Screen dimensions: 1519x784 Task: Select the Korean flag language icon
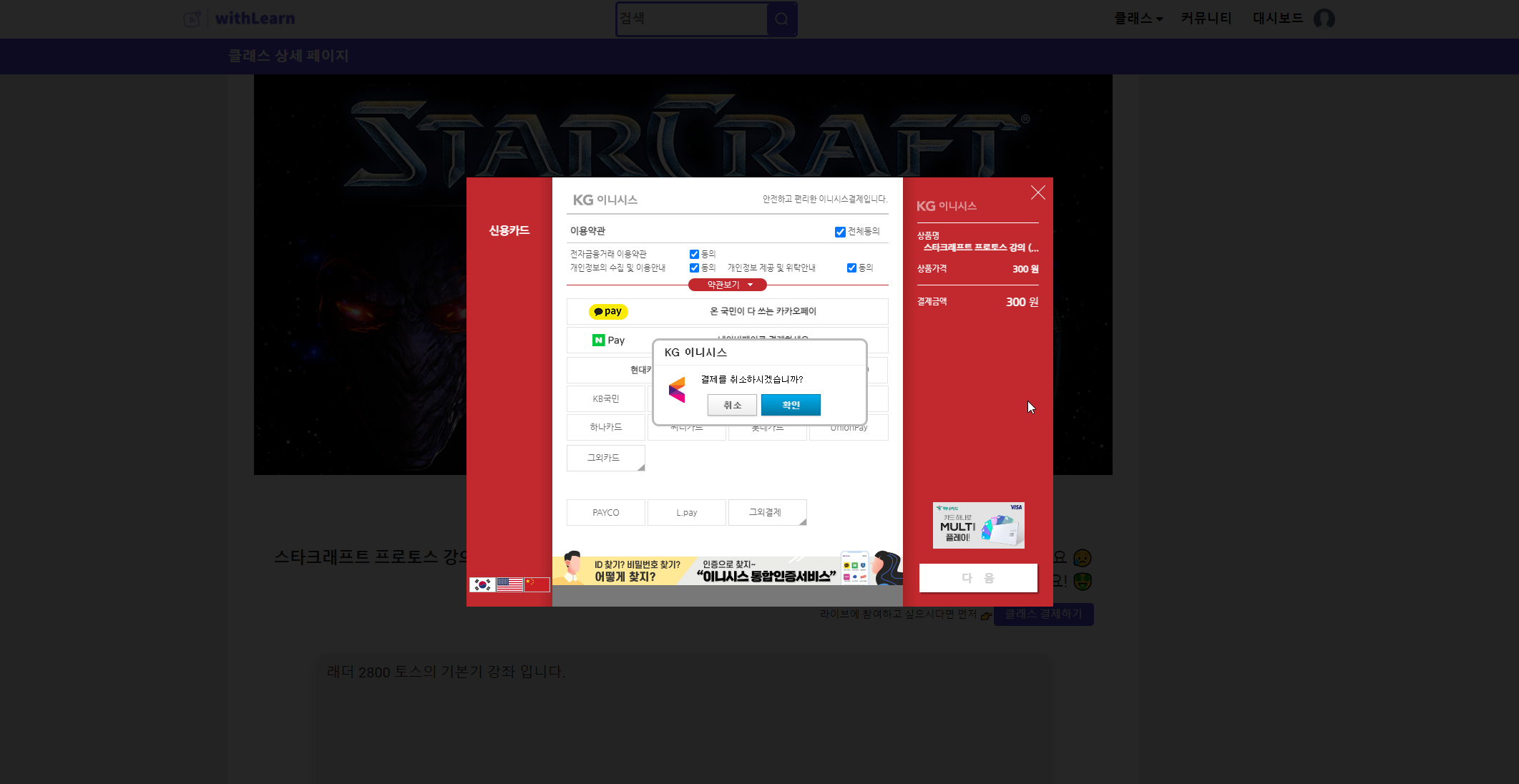482,584
